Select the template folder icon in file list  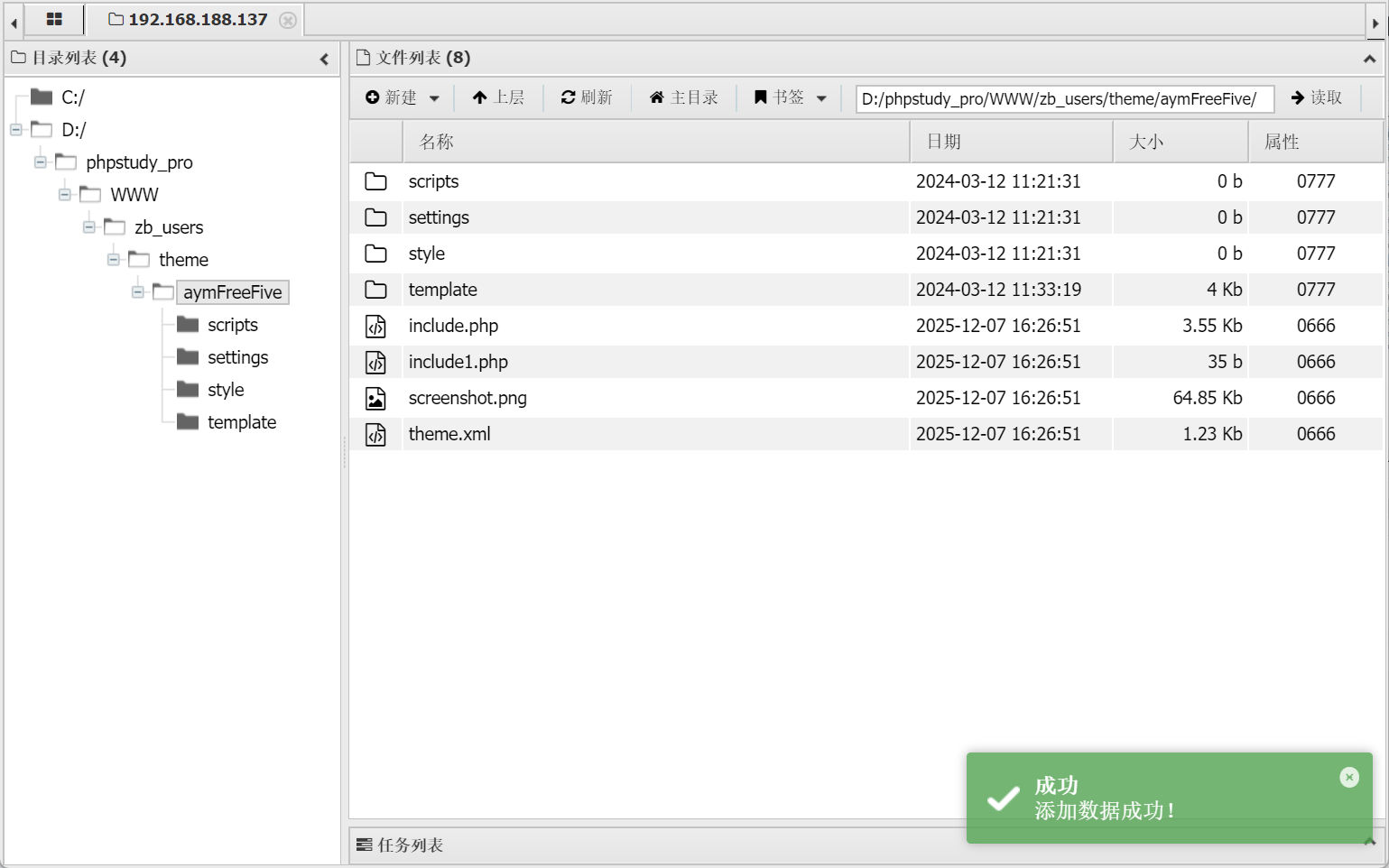coord(375,290)
